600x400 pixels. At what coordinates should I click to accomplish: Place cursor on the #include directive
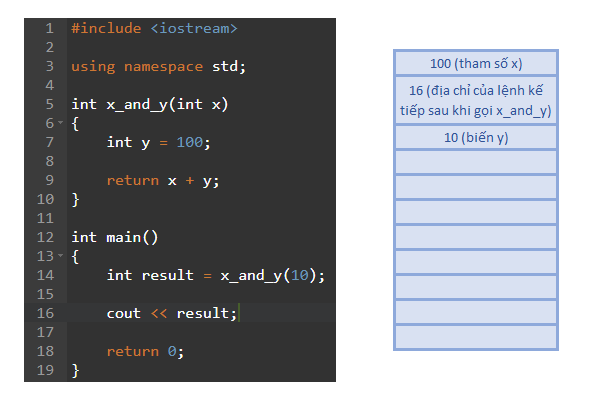106,28
